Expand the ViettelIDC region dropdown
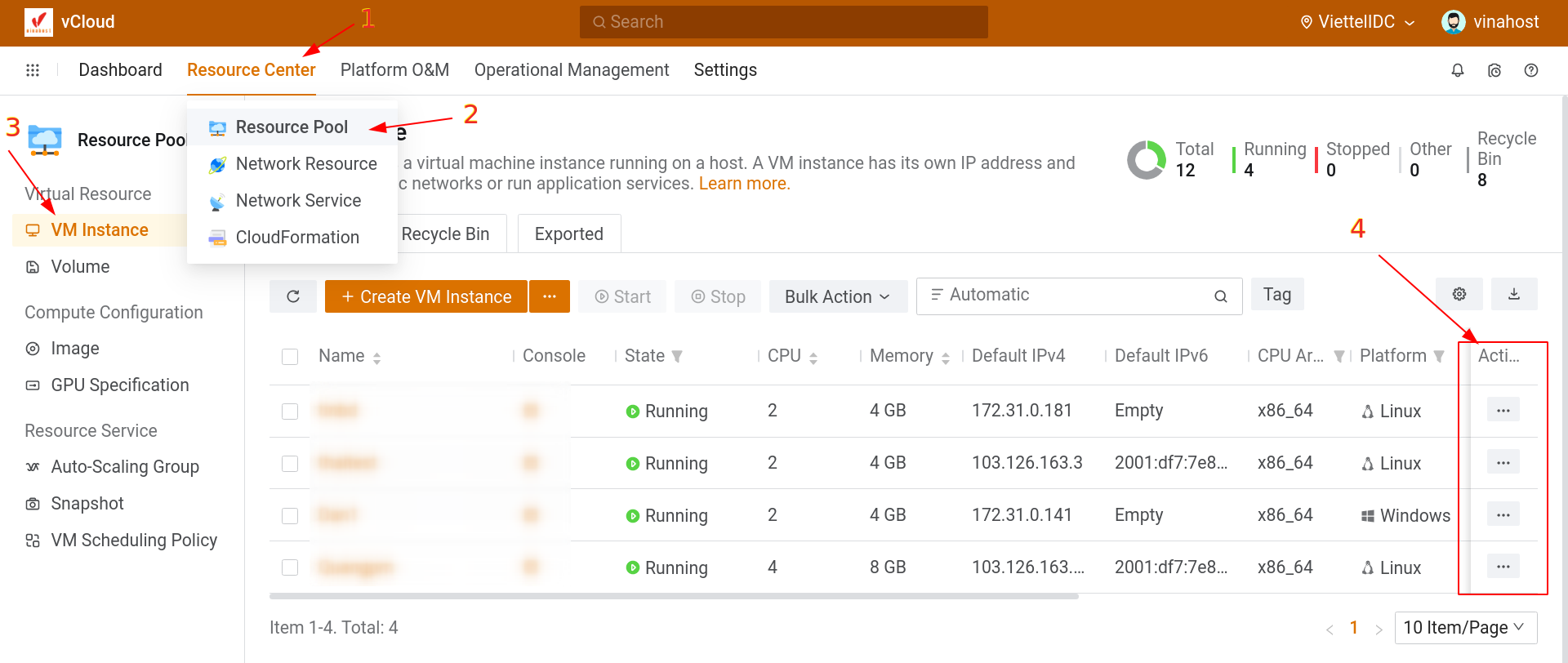Screen dimensions: 1568x663 (x=1357, y=22)
